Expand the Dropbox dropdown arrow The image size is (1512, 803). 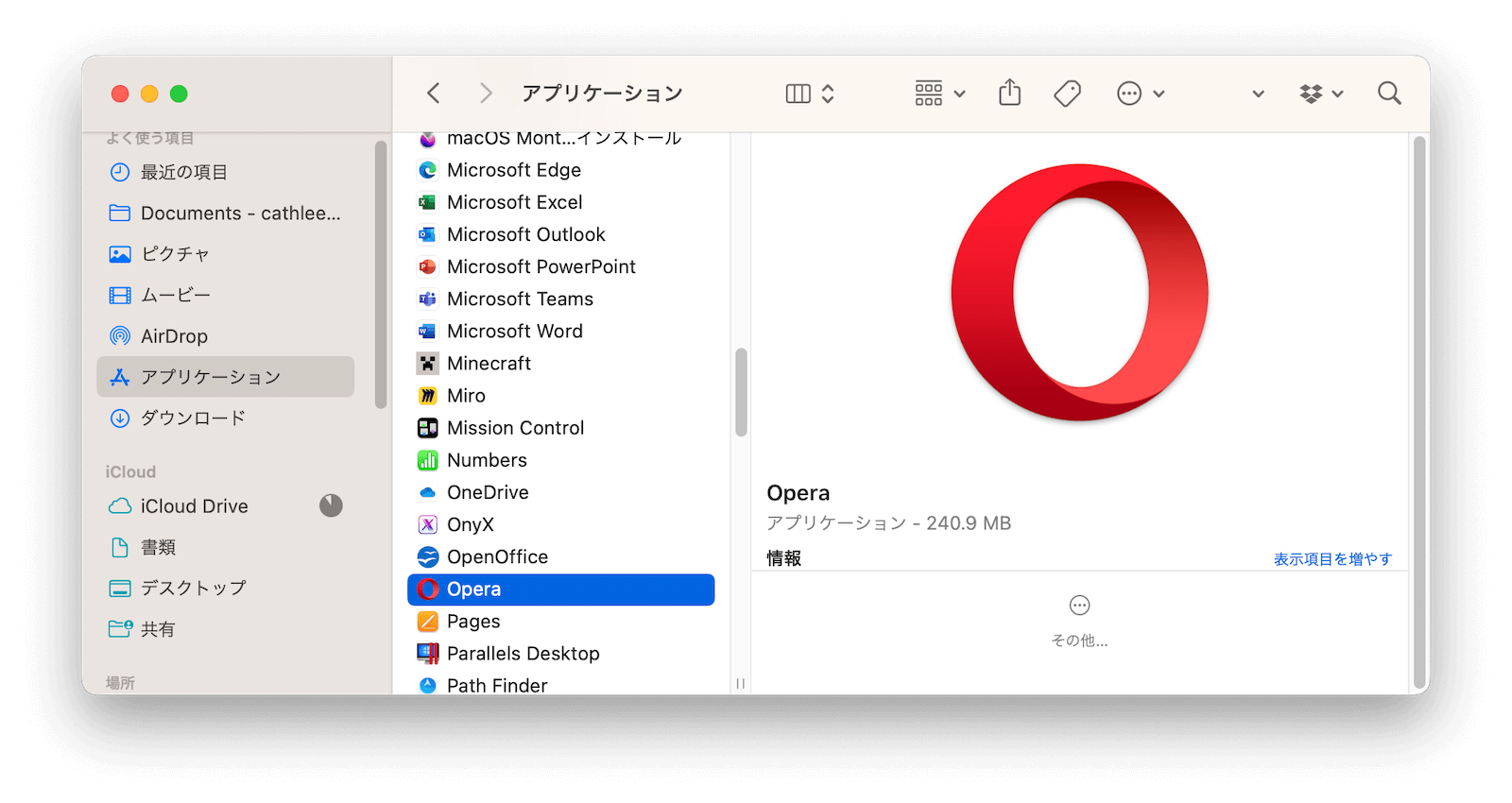pyautogui.click(x=1338, y=94)
